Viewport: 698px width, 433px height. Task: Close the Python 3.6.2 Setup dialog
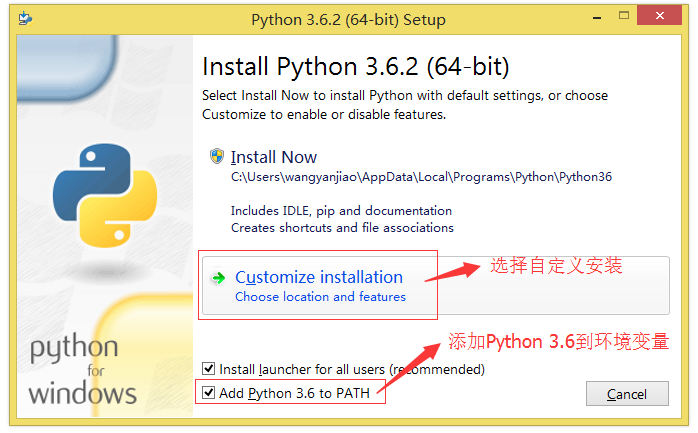click(x=659, y=16)
